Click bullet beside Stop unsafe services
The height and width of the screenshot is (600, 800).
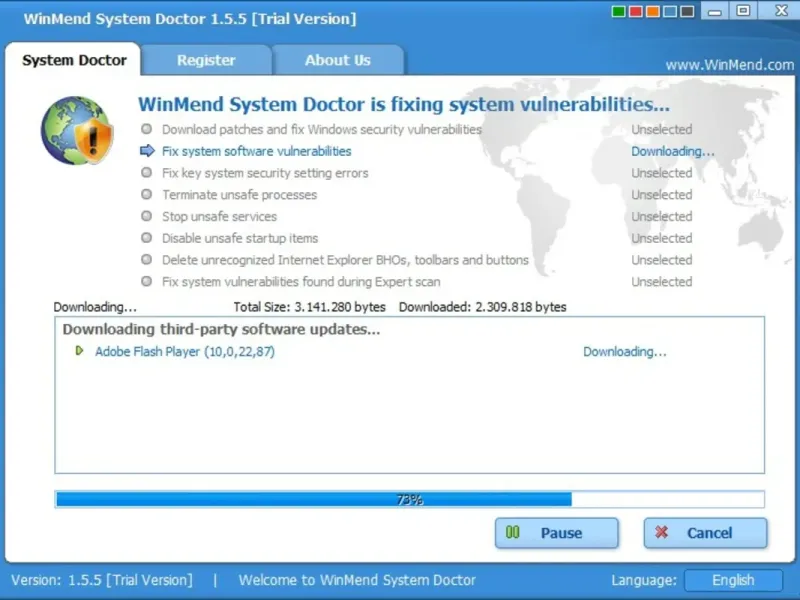tap(146, 216)
